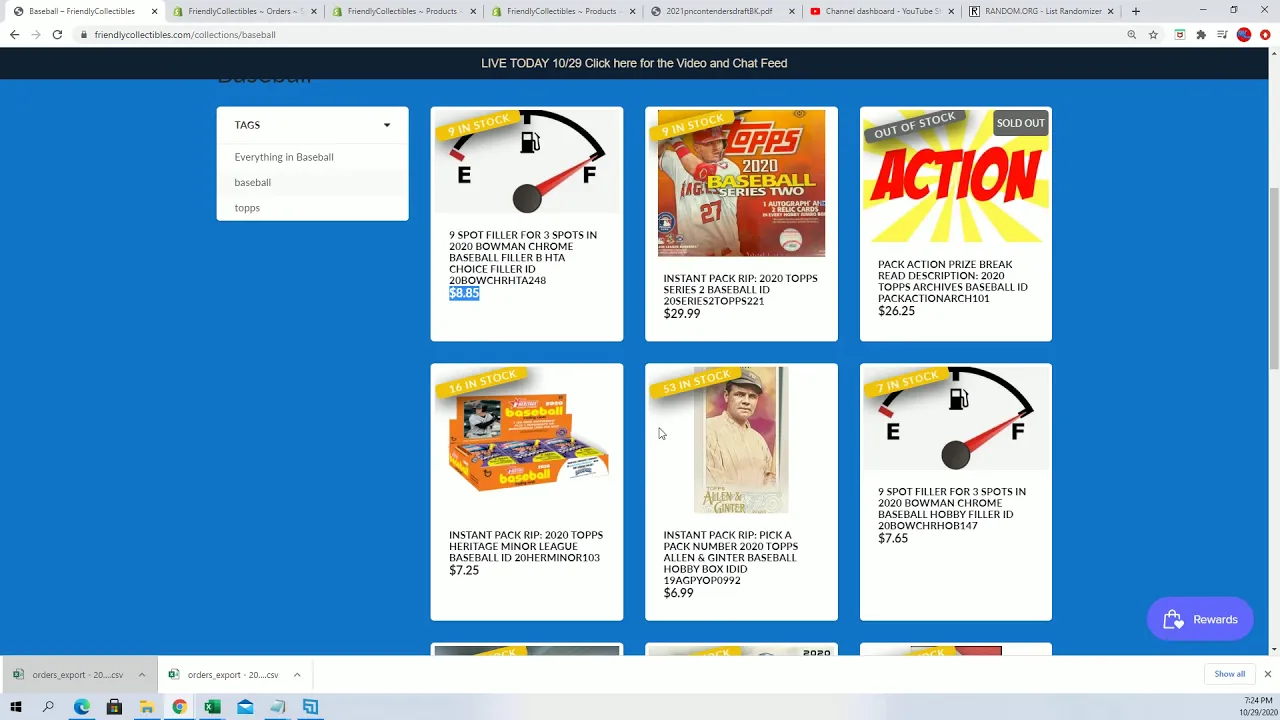The height and width of the screenshot is (720, 1280).
Task: Select the topps tag filter
Action: coord(247,208)
